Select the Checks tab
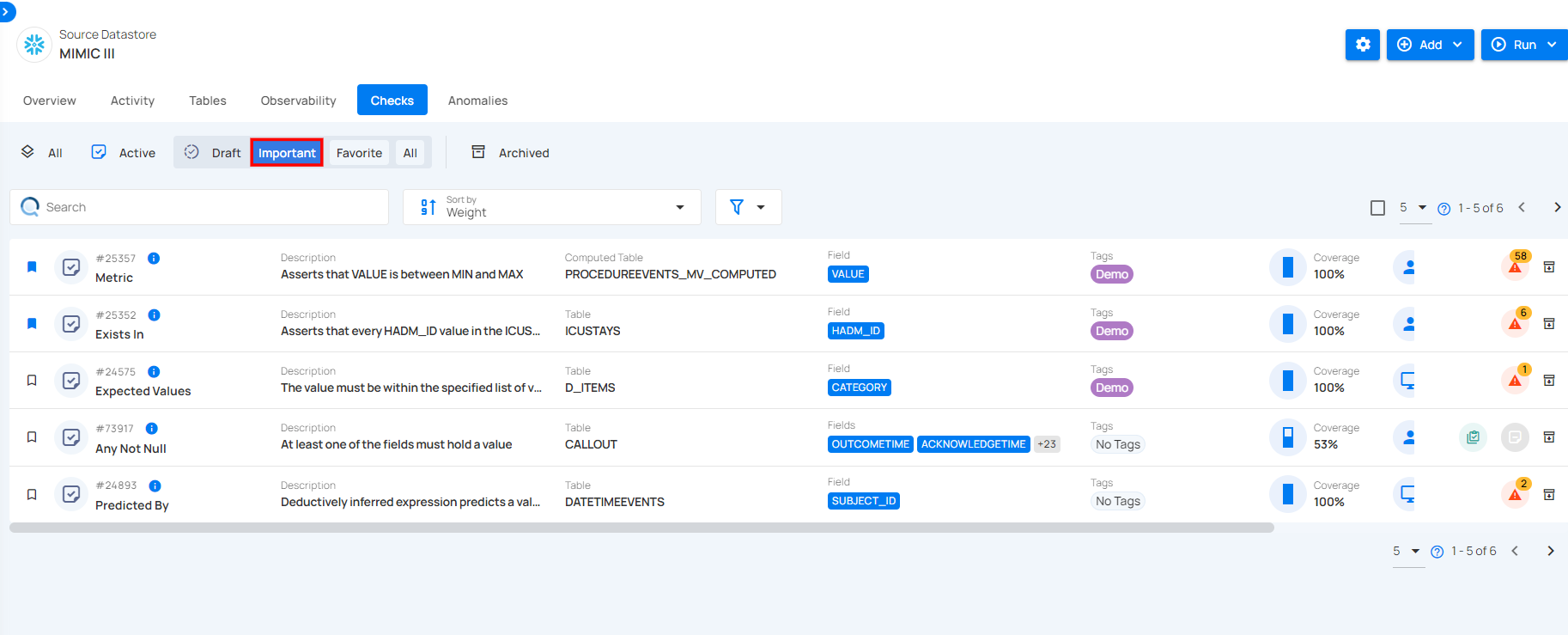The height and width of the screenshot is (635, 1568). pos(392,101)
